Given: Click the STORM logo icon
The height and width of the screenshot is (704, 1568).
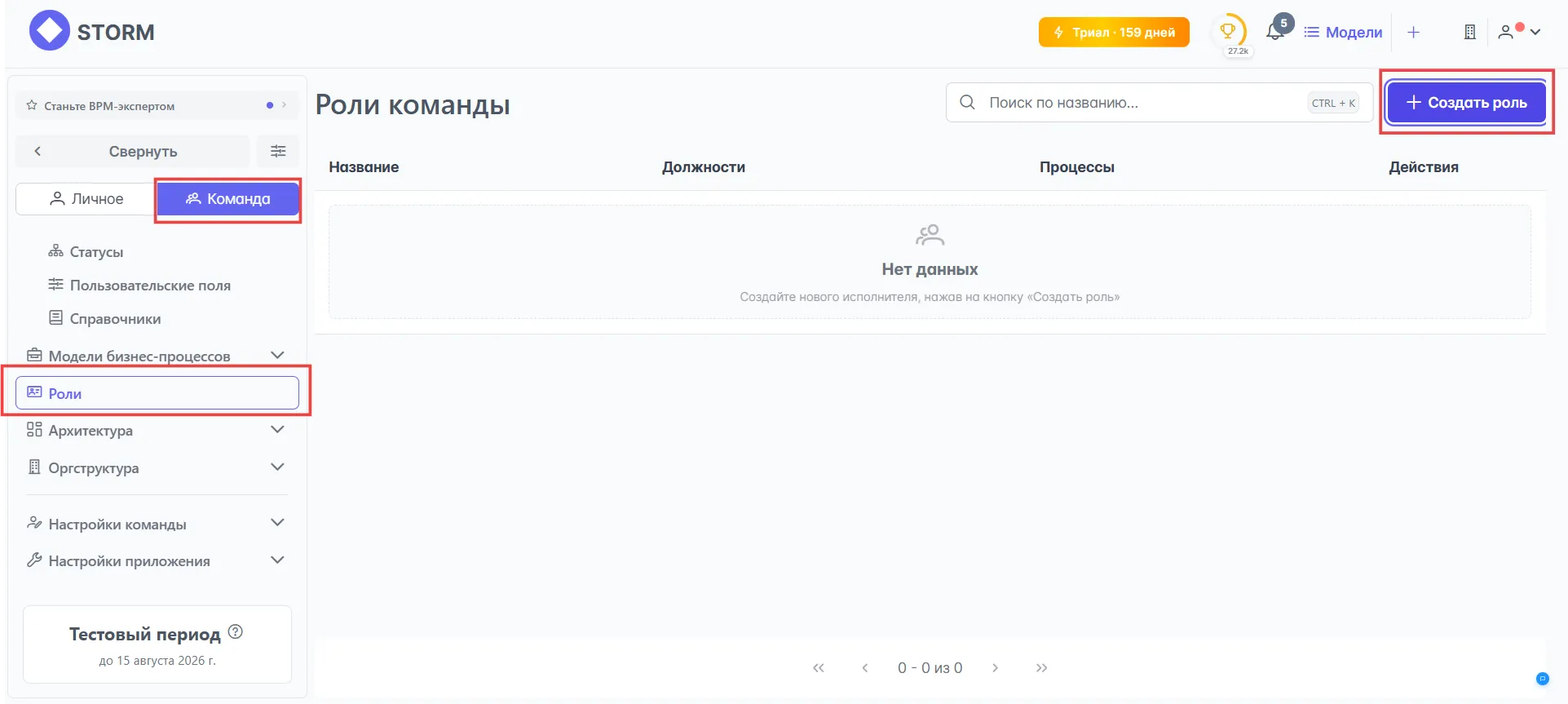Looking at the screenshot, I should click(x=50, y=31).
